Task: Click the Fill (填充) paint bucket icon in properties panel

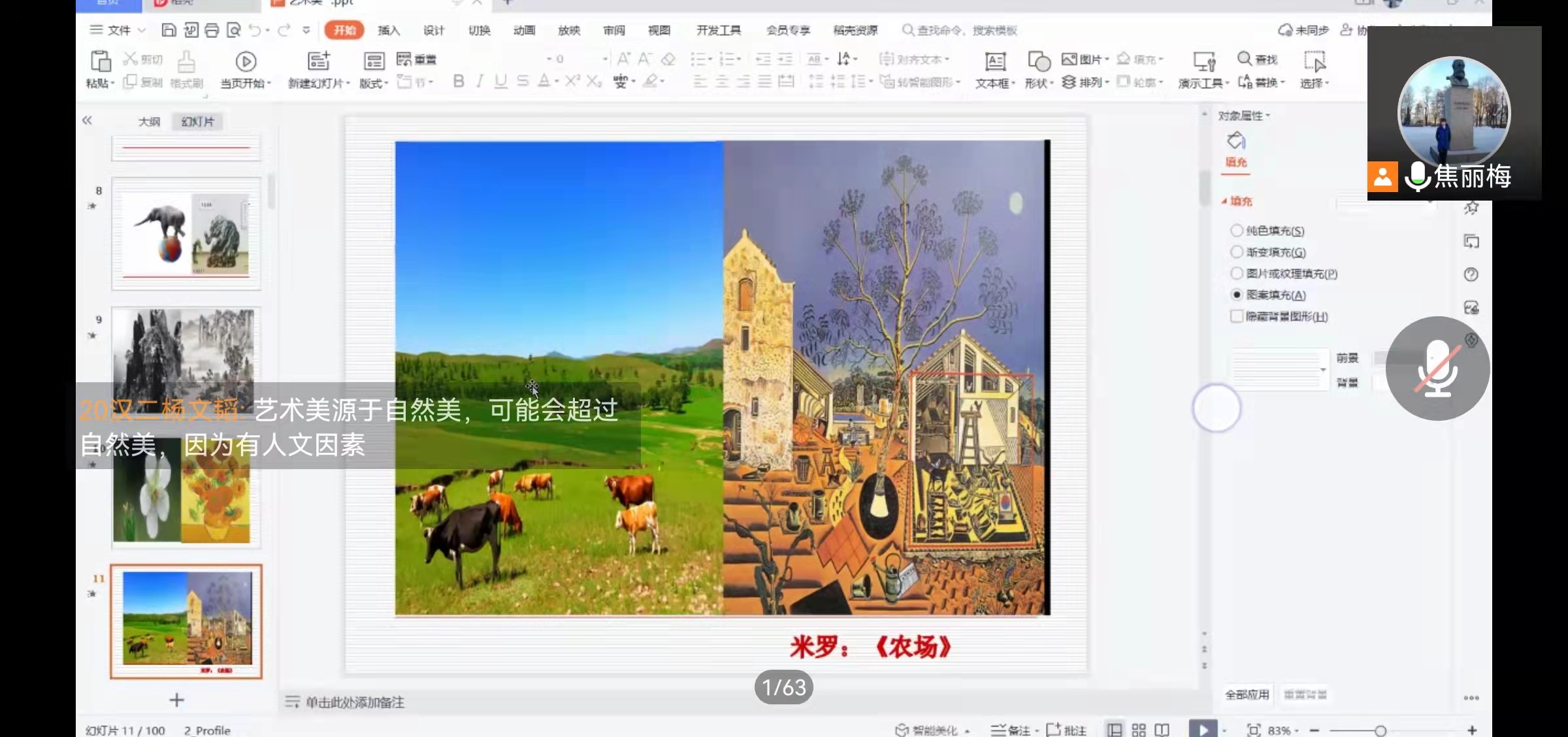Action: [1236, 140]
